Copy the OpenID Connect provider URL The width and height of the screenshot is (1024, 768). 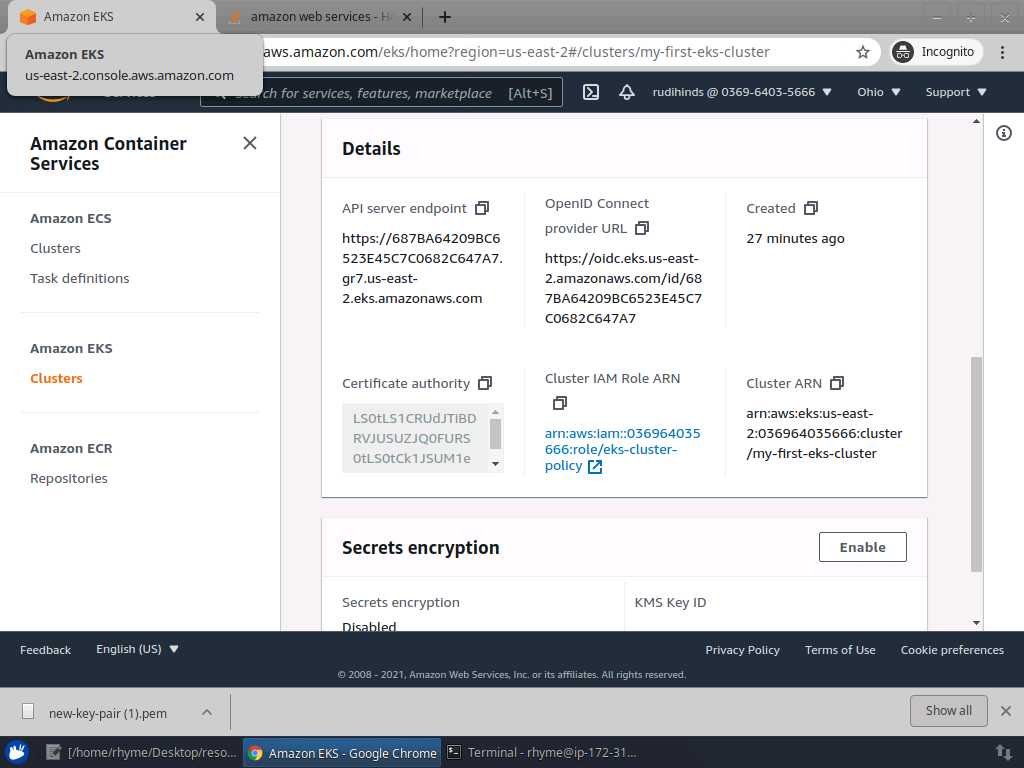642,228
